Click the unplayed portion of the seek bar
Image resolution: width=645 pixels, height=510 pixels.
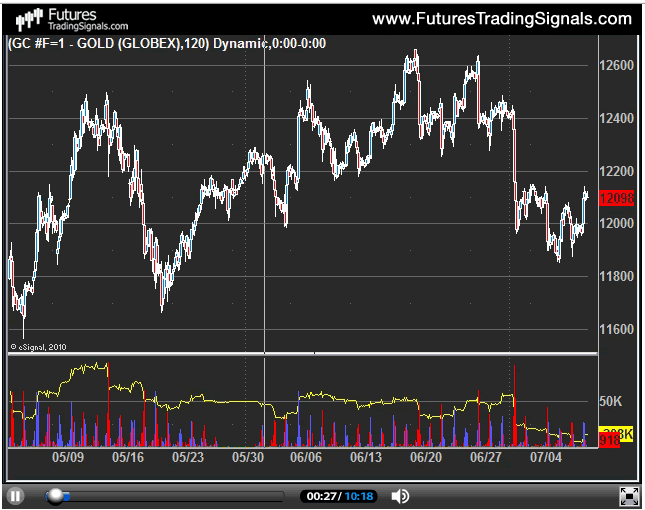click(177, 496)
